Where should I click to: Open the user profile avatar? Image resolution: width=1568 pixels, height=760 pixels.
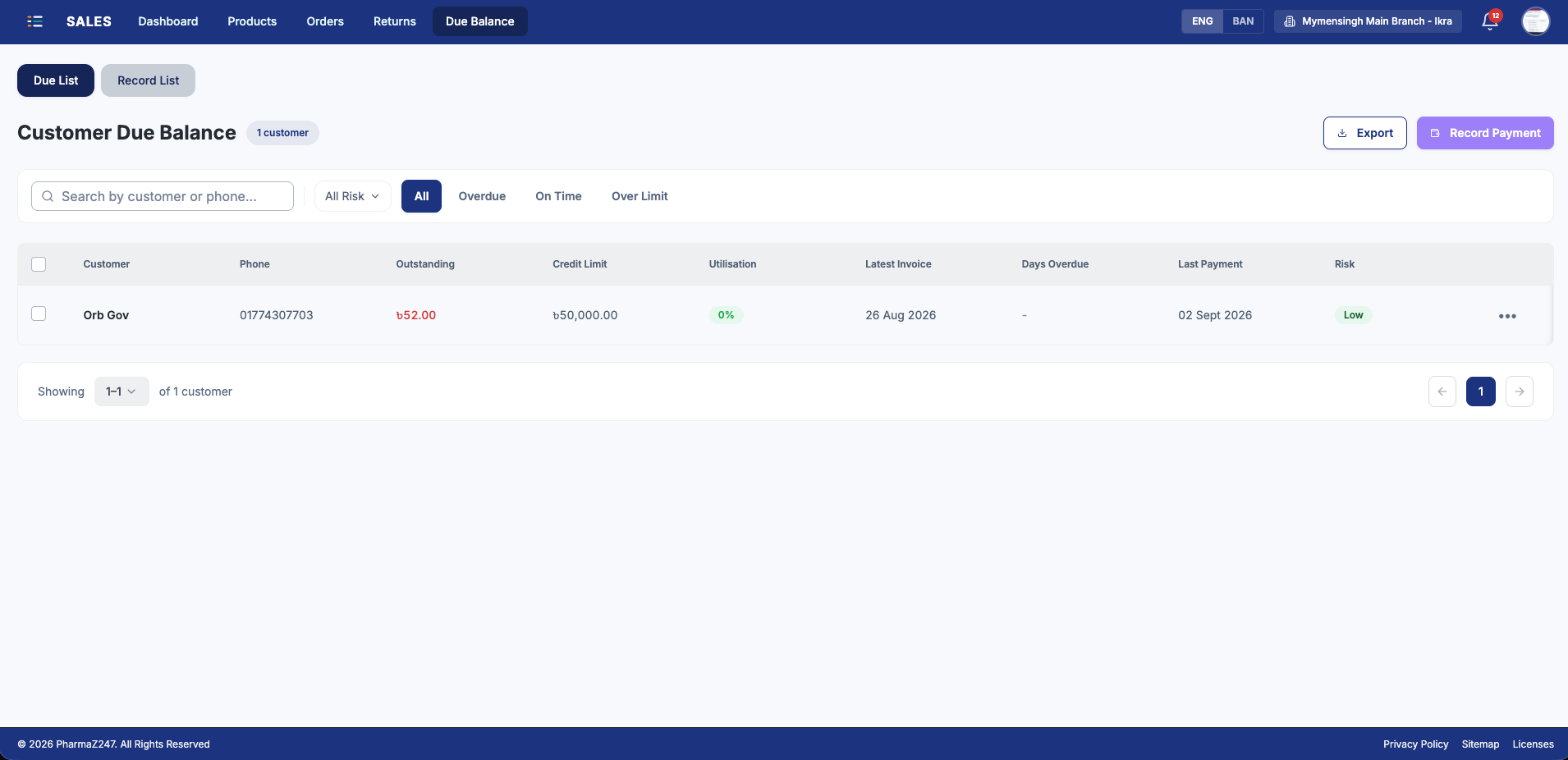click(x=1535, y=21)
